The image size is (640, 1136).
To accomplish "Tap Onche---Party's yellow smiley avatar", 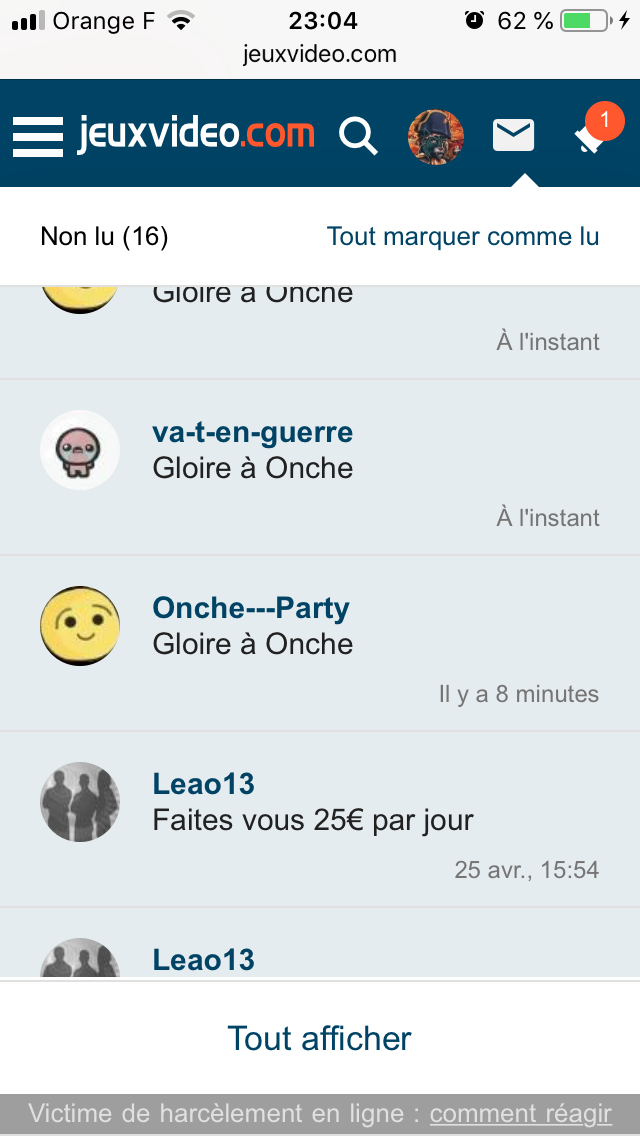I will (80, 626).
